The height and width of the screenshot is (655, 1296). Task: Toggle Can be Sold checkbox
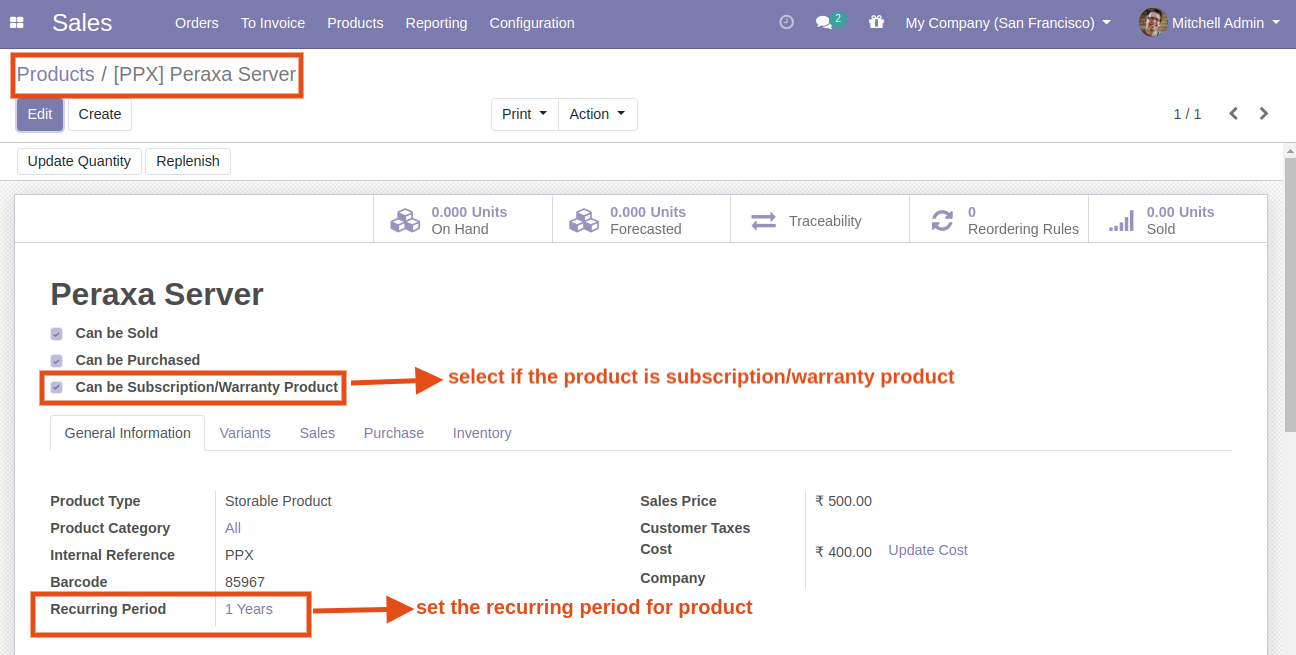(57, 334)
